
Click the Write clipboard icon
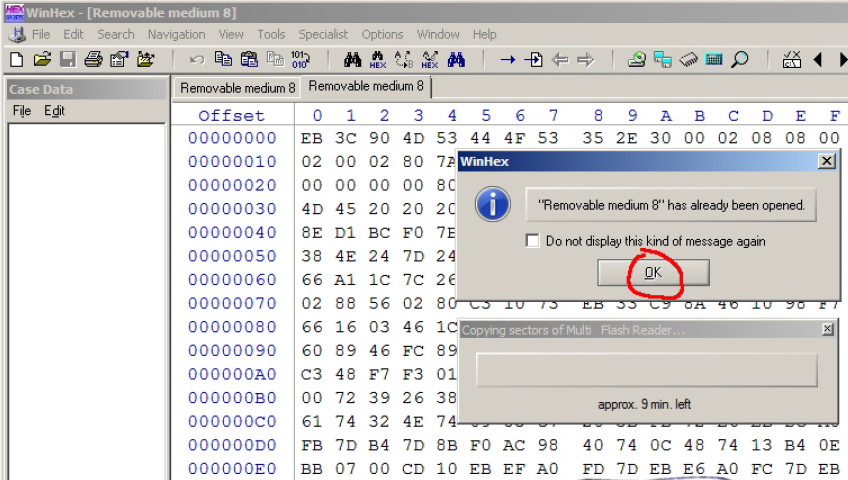(249, 59)
